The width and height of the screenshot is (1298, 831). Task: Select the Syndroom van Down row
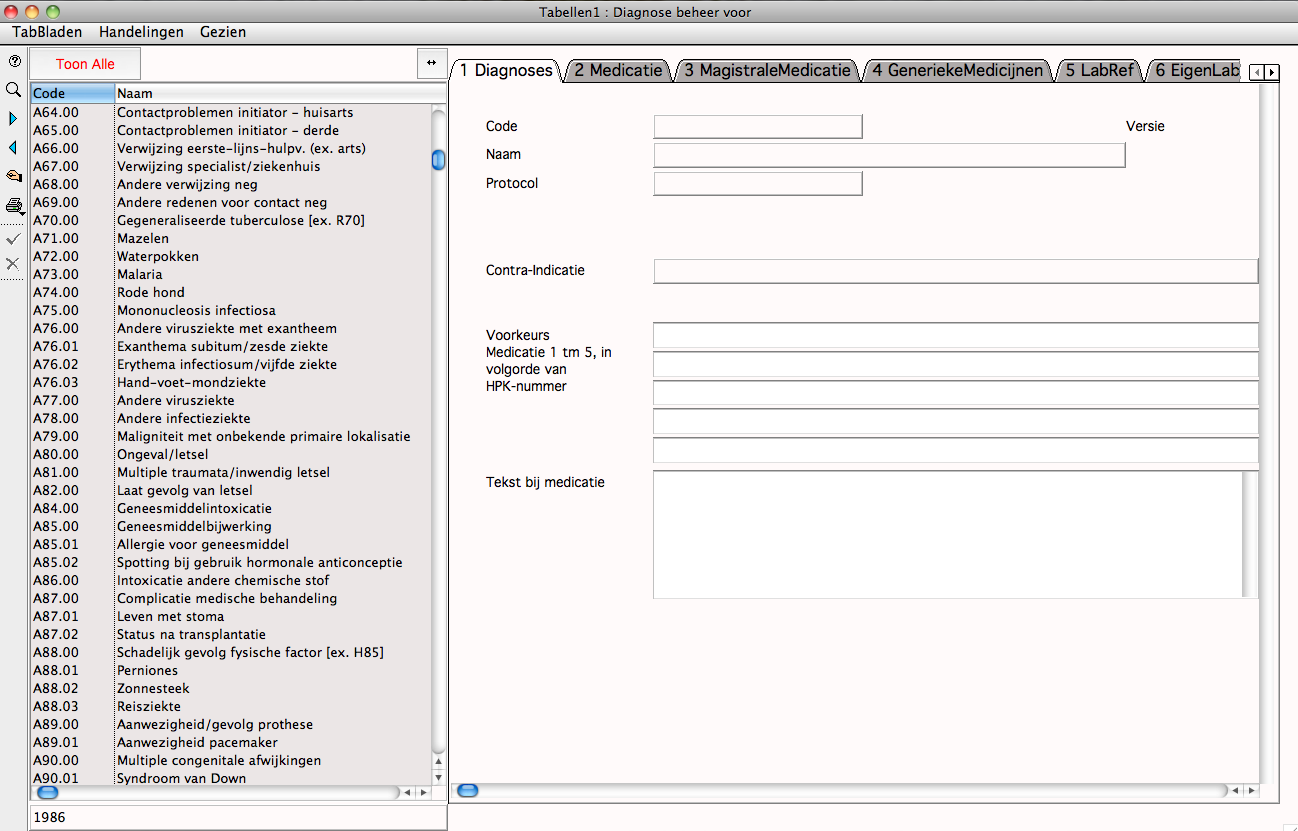pyautogui.click(x=231, y=778)
